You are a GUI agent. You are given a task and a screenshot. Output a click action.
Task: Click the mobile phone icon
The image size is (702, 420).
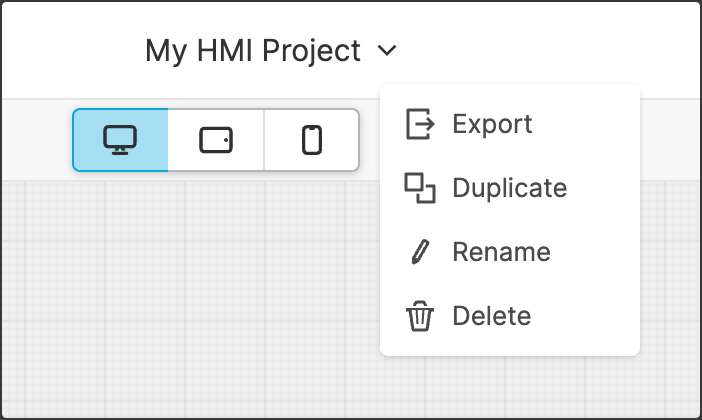312,140
